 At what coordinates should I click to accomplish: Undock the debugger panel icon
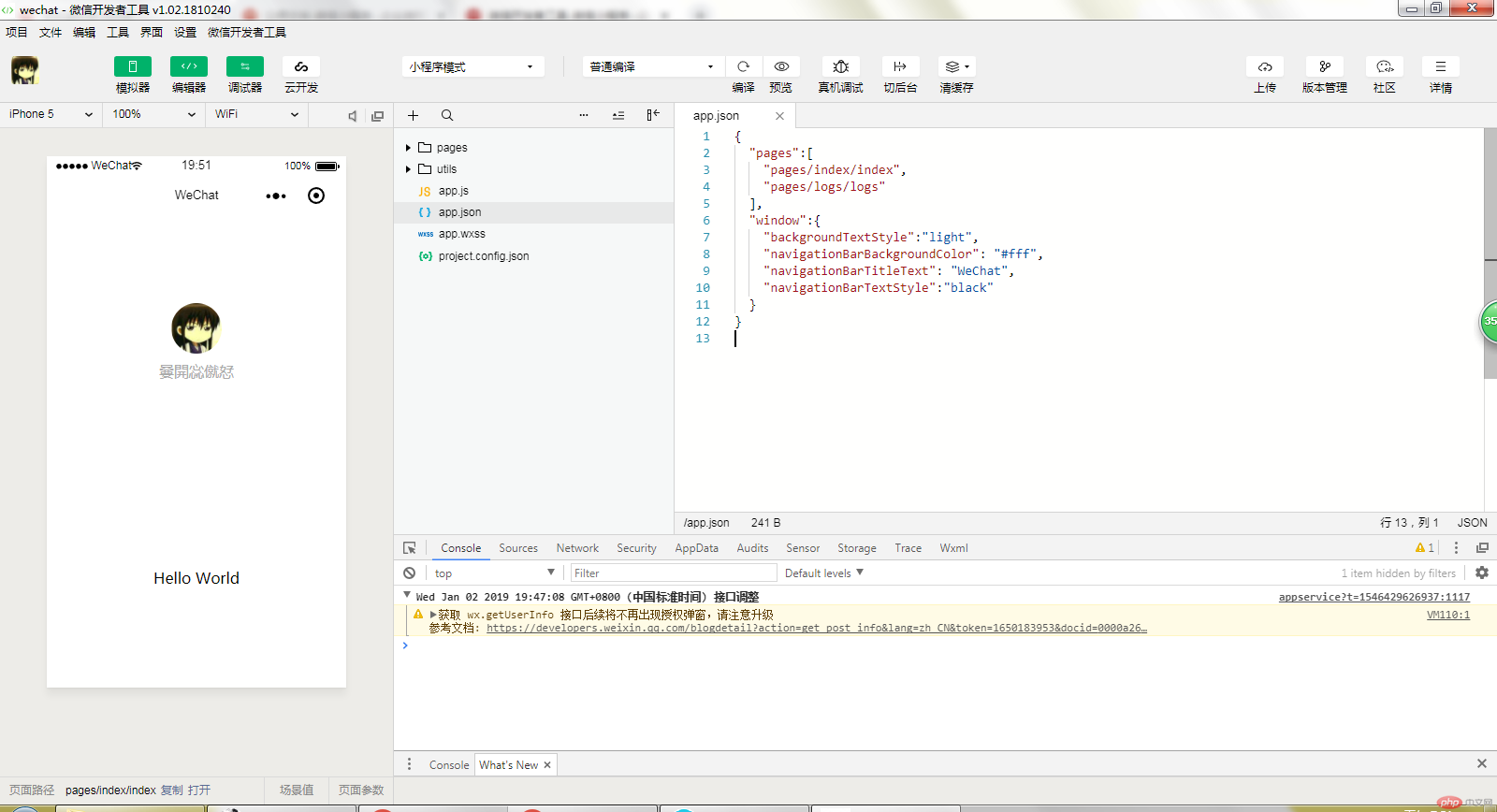[x=1482, y=548]
